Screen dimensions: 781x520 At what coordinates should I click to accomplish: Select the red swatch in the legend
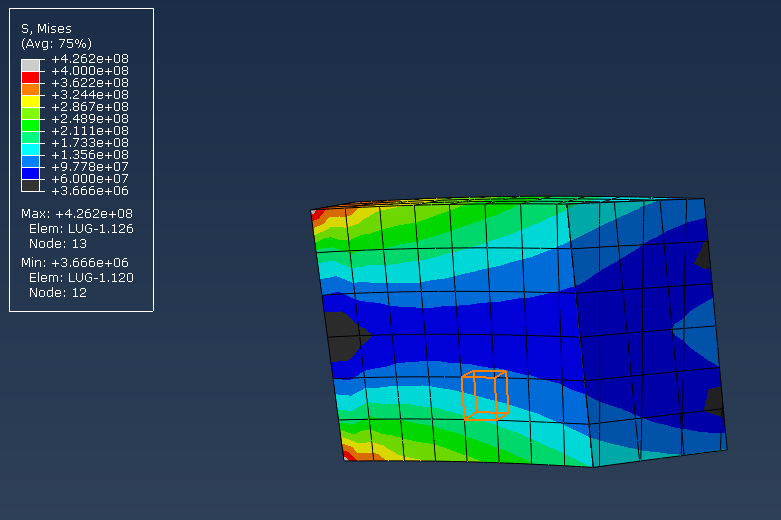(x=30, y=77)
